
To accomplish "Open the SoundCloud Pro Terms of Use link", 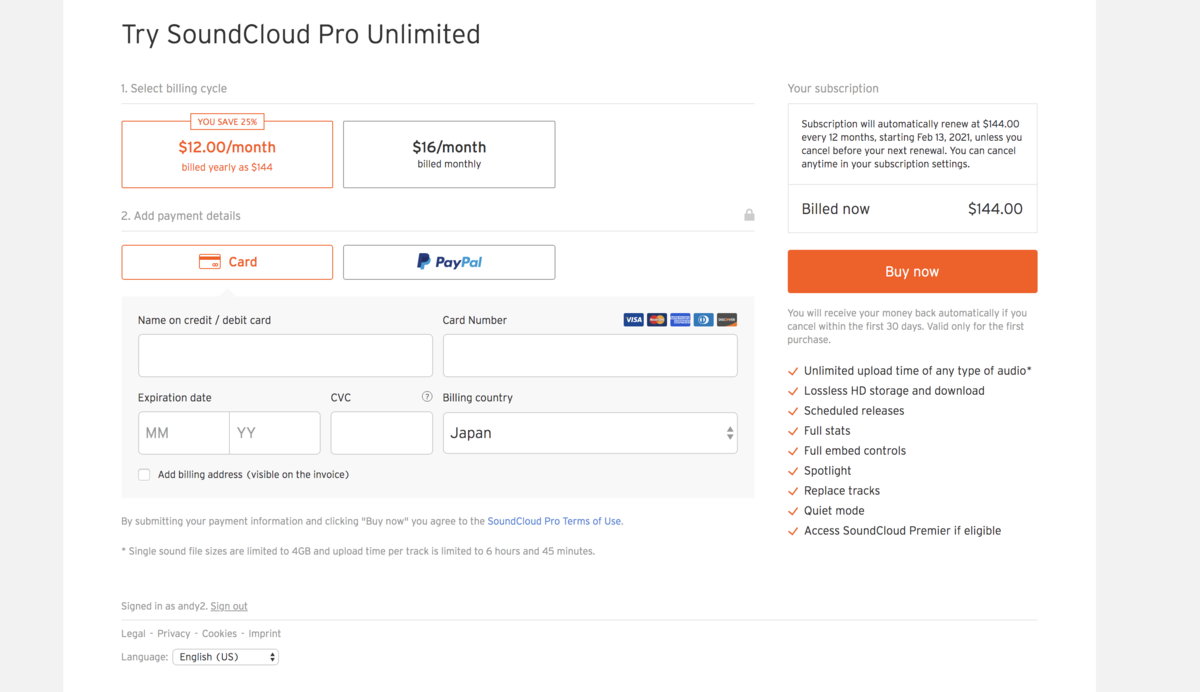I will [555, 520].
